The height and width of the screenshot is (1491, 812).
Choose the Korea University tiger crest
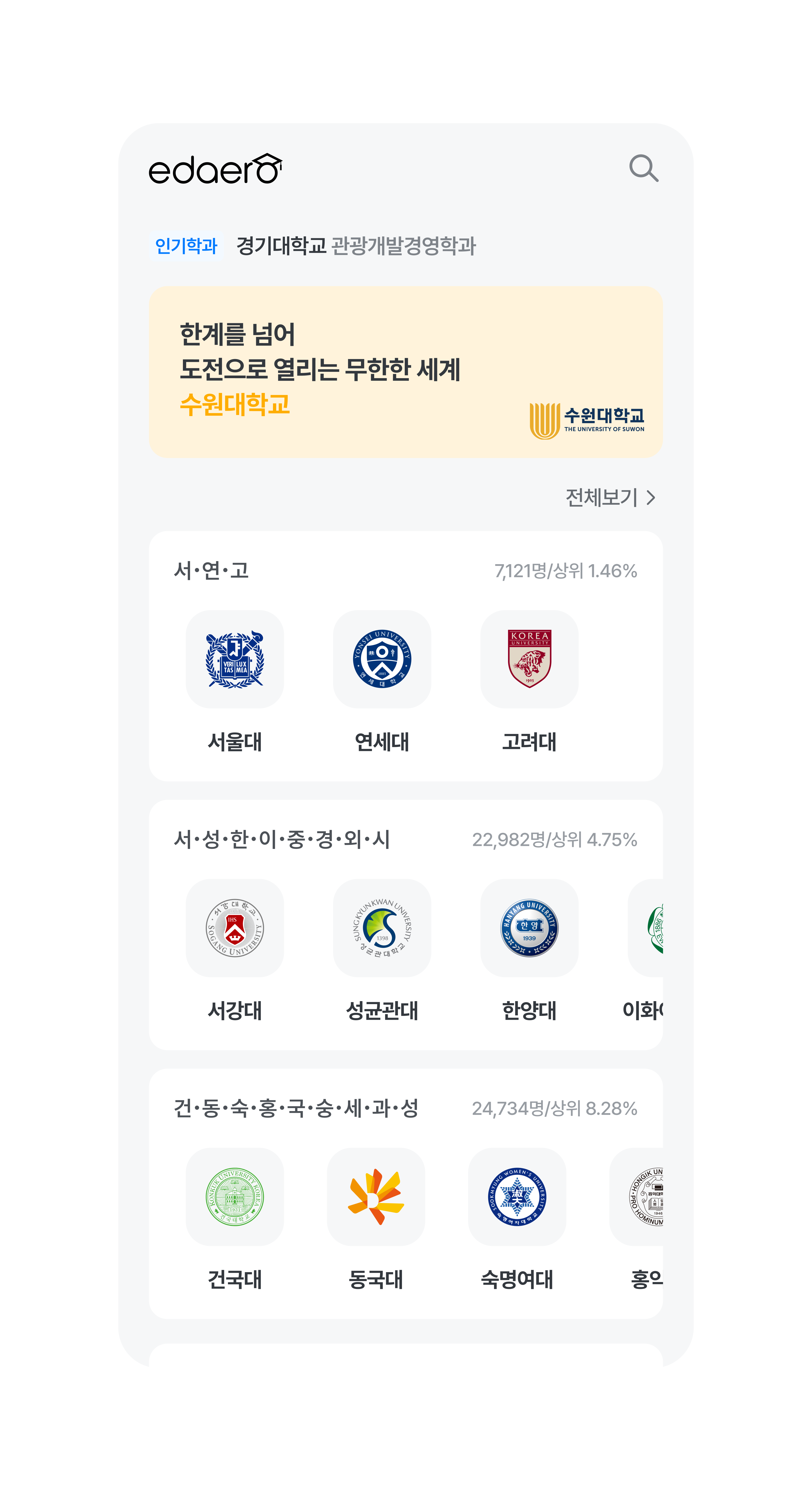529,659
